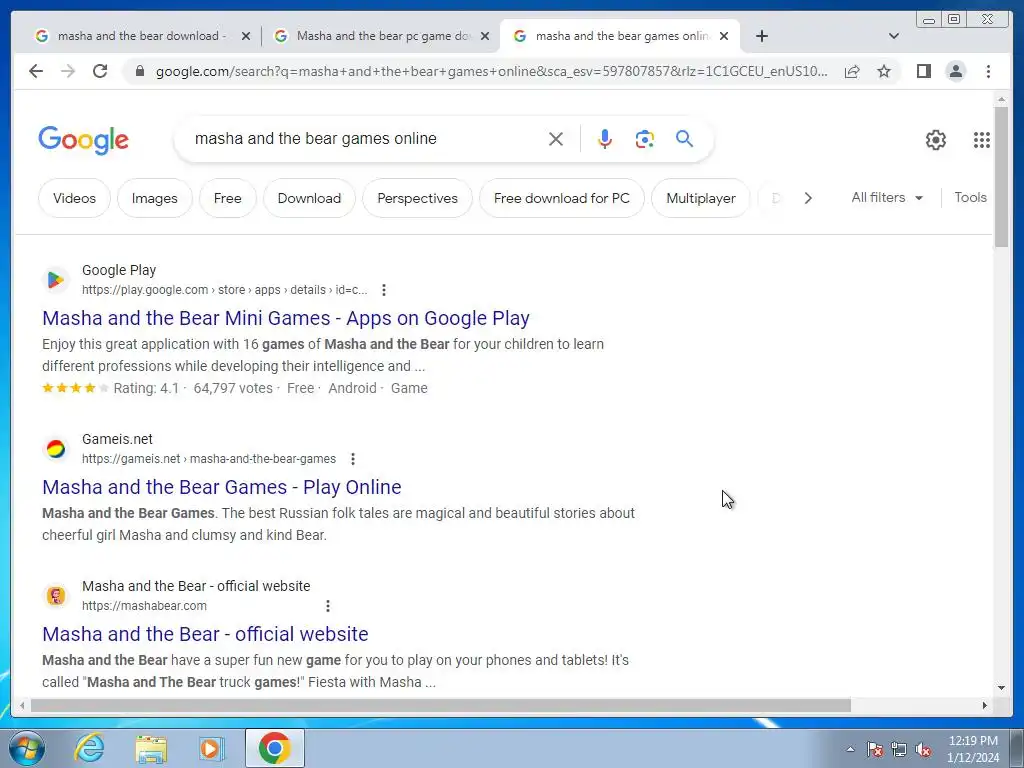The image size is (1024, 768).
Task: Click scroll right arrow on horizontal scrollbar
Action: point(985,705)
